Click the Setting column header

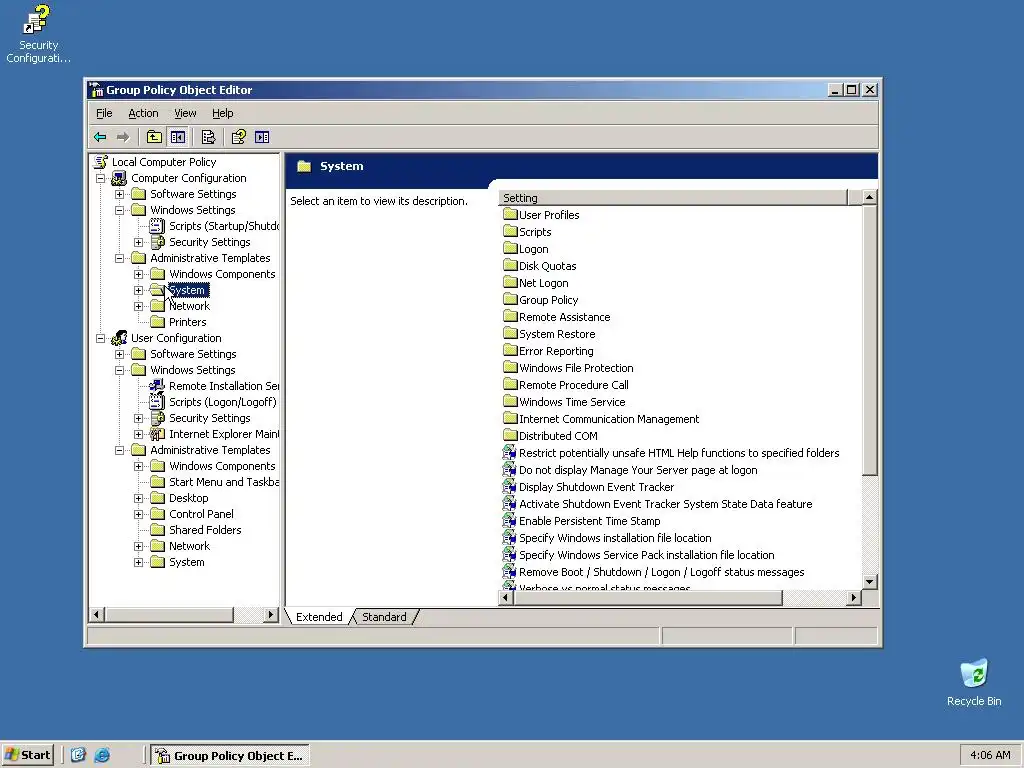[673, 197]
